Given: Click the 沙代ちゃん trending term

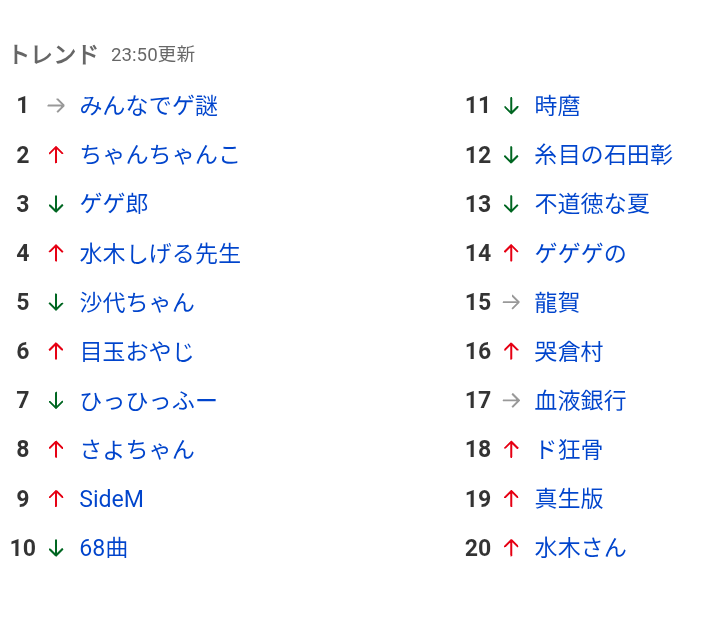Looking at the screenshot, I should pos(137,303).
